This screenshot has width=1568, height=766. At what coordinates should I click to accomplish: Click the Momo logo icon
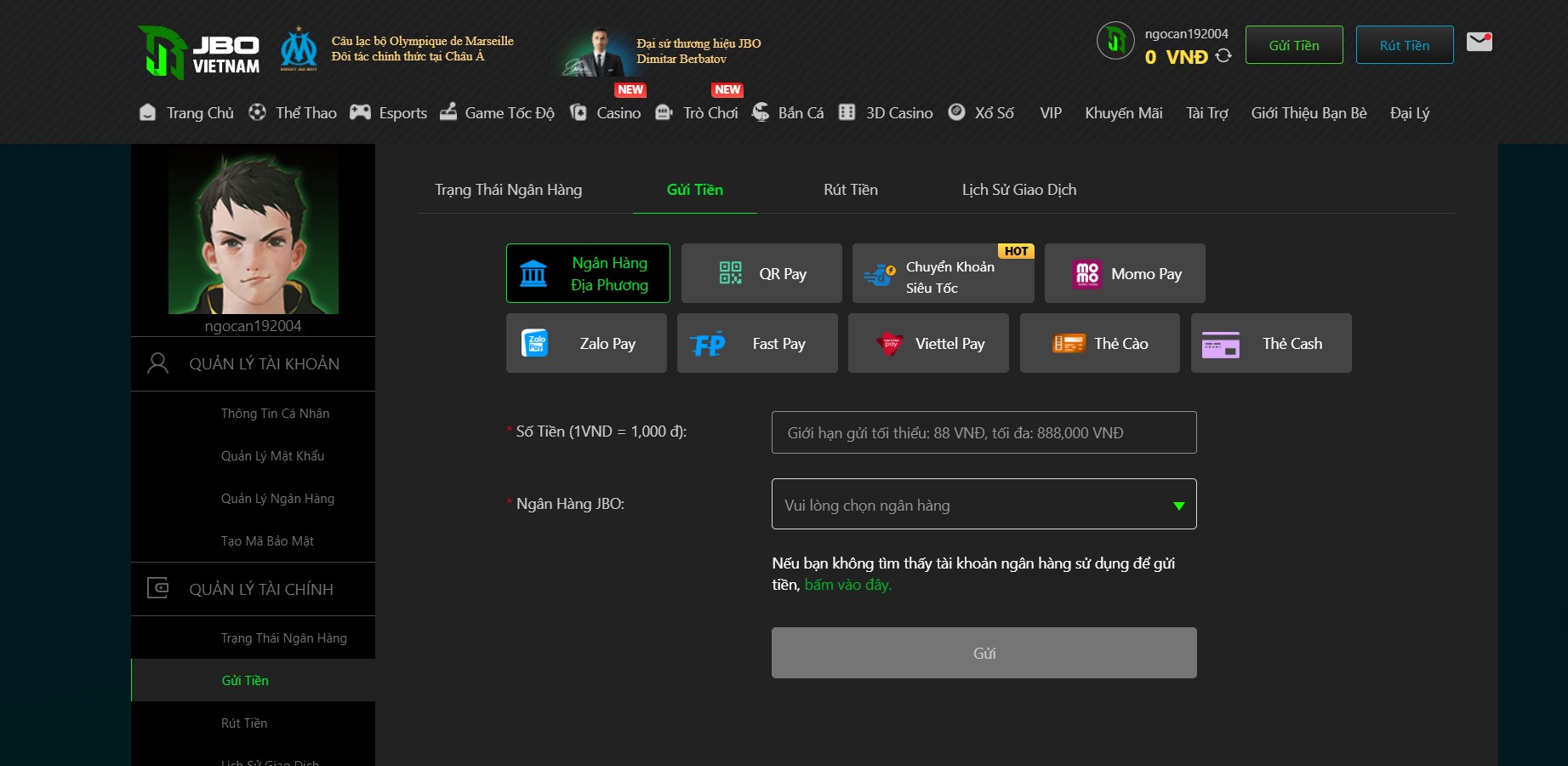tap(1087, 273)
